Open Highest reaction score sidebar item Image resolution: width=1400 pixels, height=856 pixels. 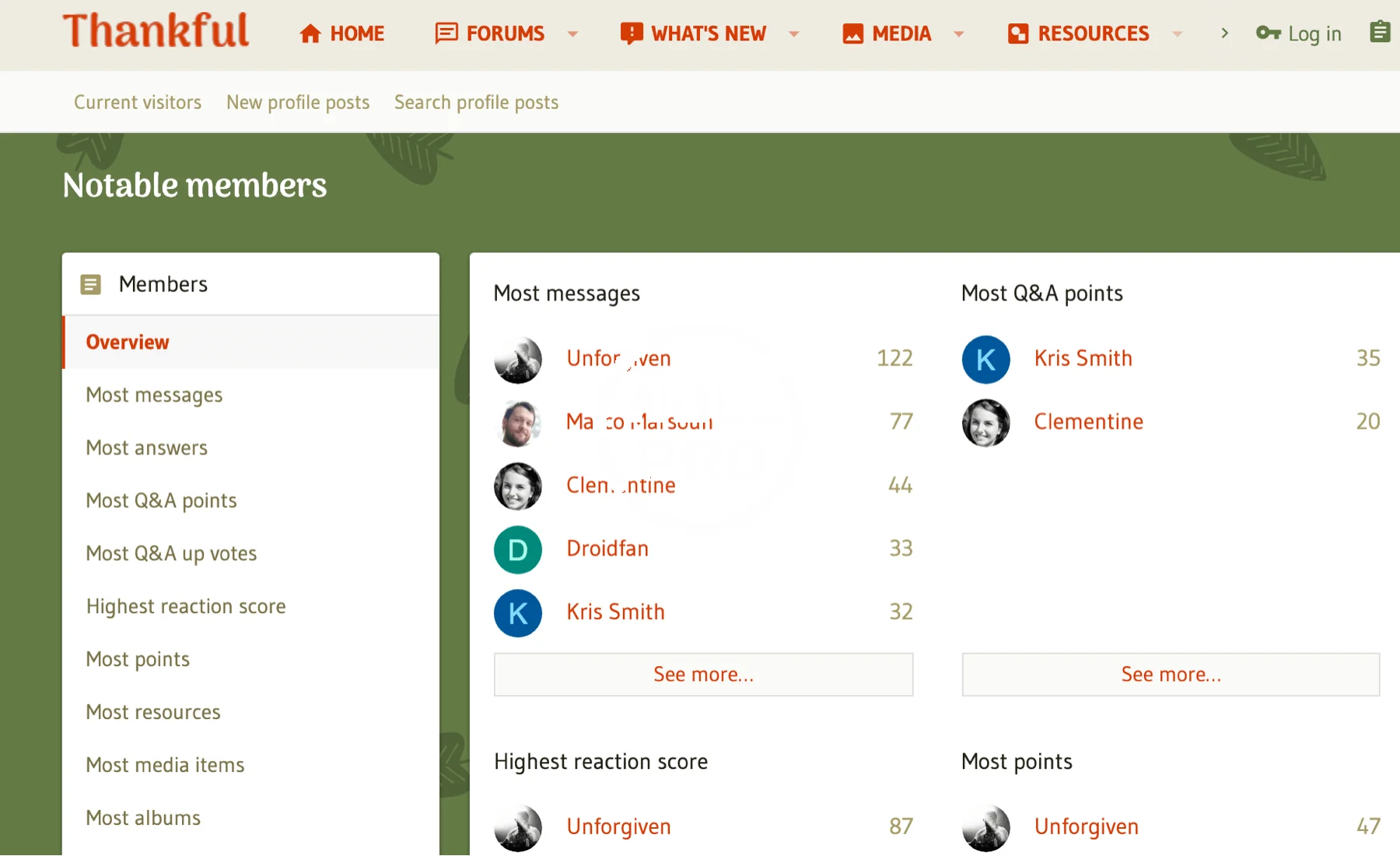click(x=186, y=607)
